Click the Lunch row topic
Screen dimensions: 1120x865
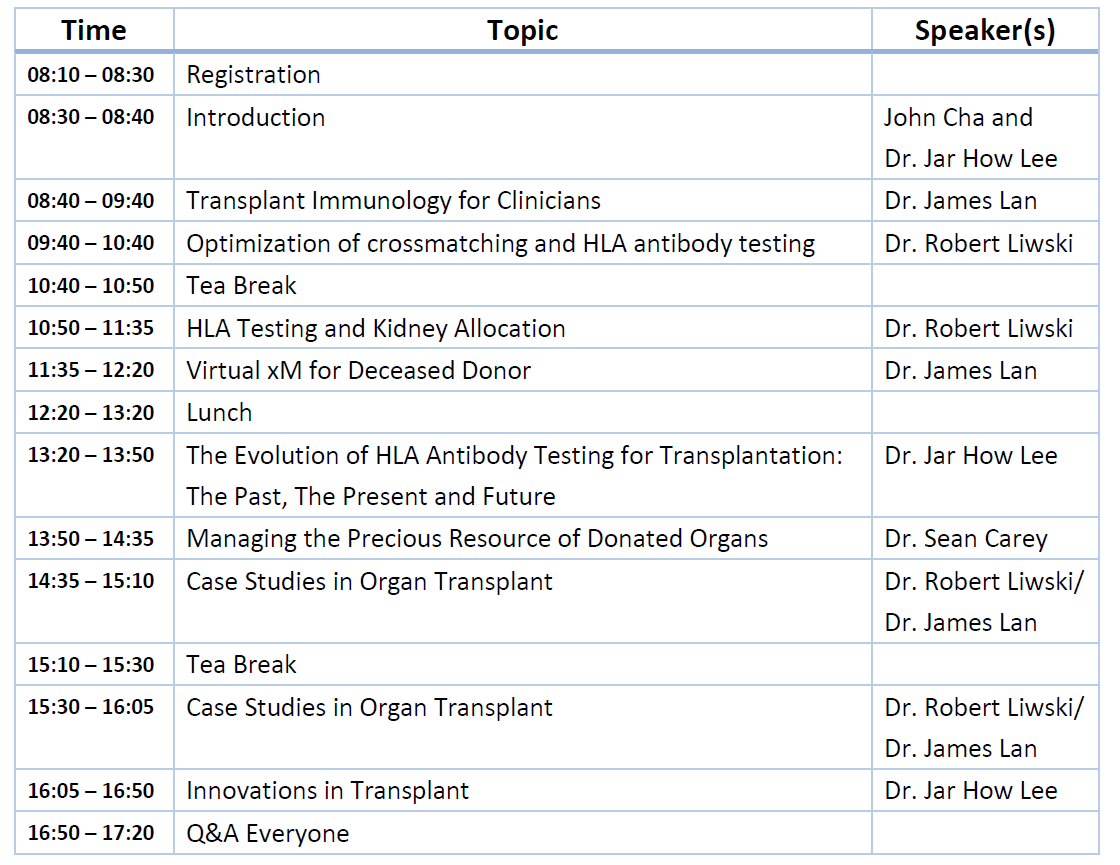pos(219,412)
